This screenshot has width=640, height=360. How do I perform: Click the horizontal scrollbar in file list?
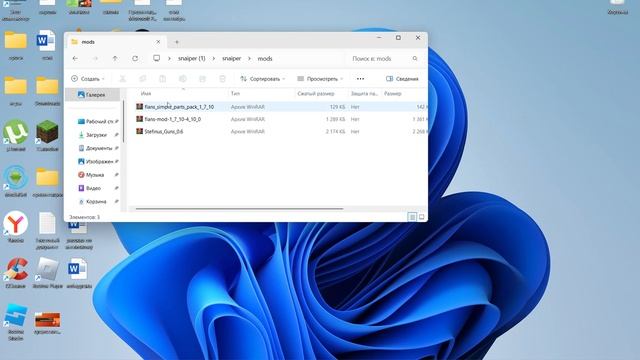point(239,209)
